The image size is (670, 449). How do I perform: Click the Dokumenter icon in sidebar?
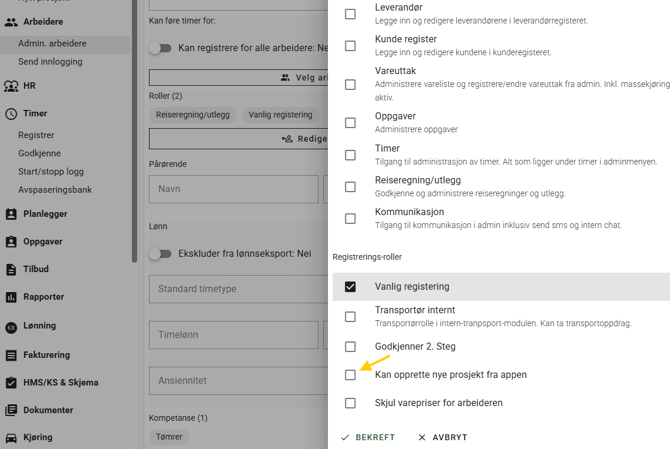click(11, 410)
